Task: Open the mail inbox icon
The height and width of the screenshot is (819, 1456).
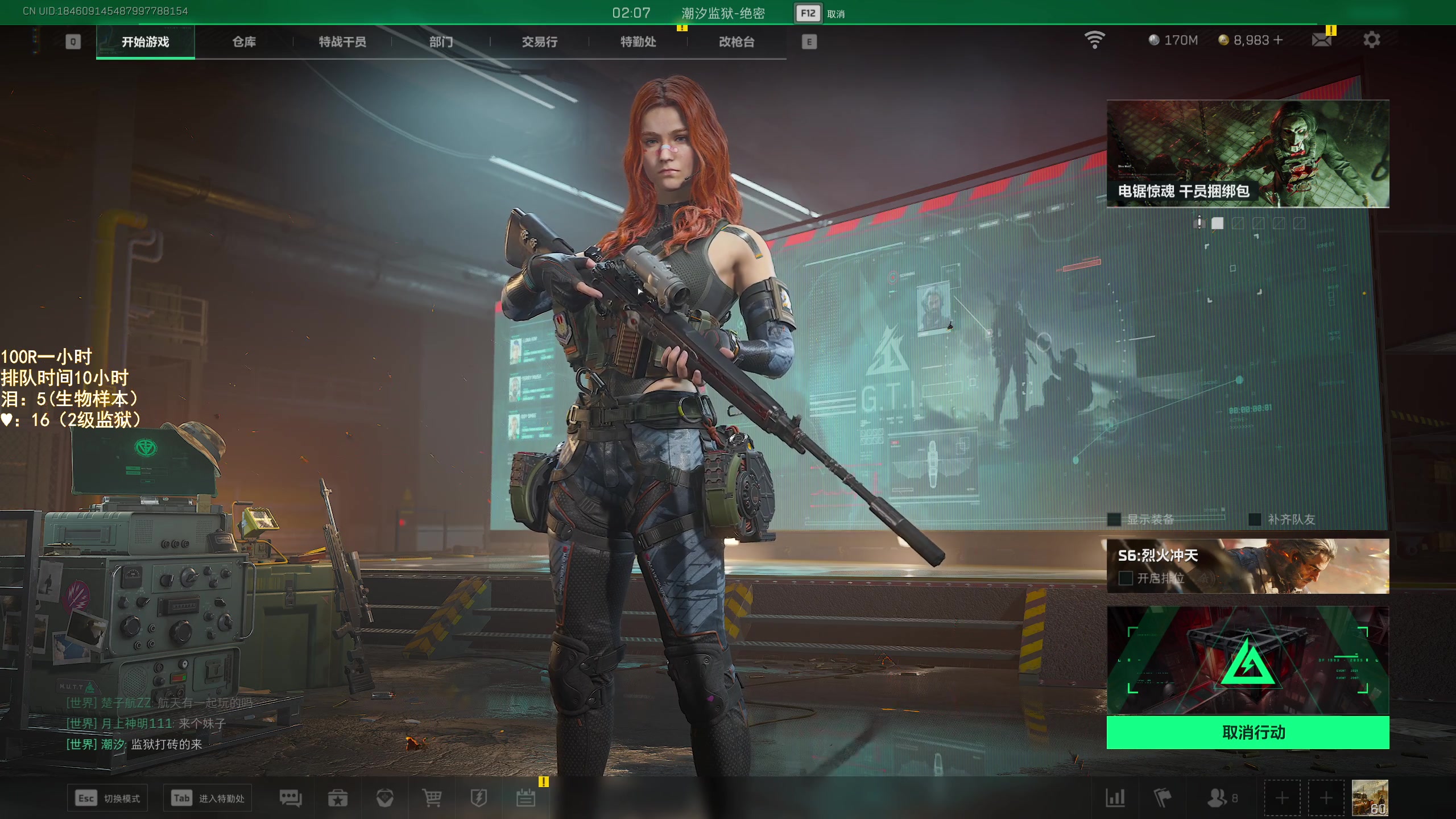Action: [1321, 40]
